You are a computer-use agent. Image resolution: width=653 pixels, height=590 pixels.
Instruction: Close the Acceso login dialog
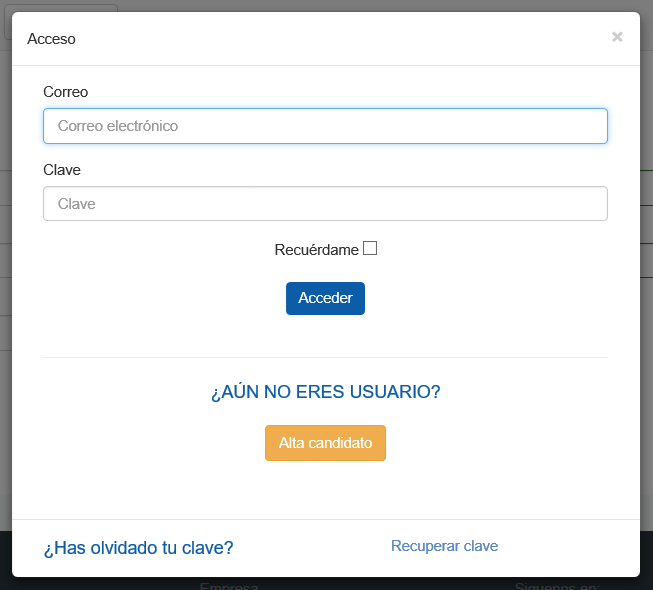(x=617, y=37)
